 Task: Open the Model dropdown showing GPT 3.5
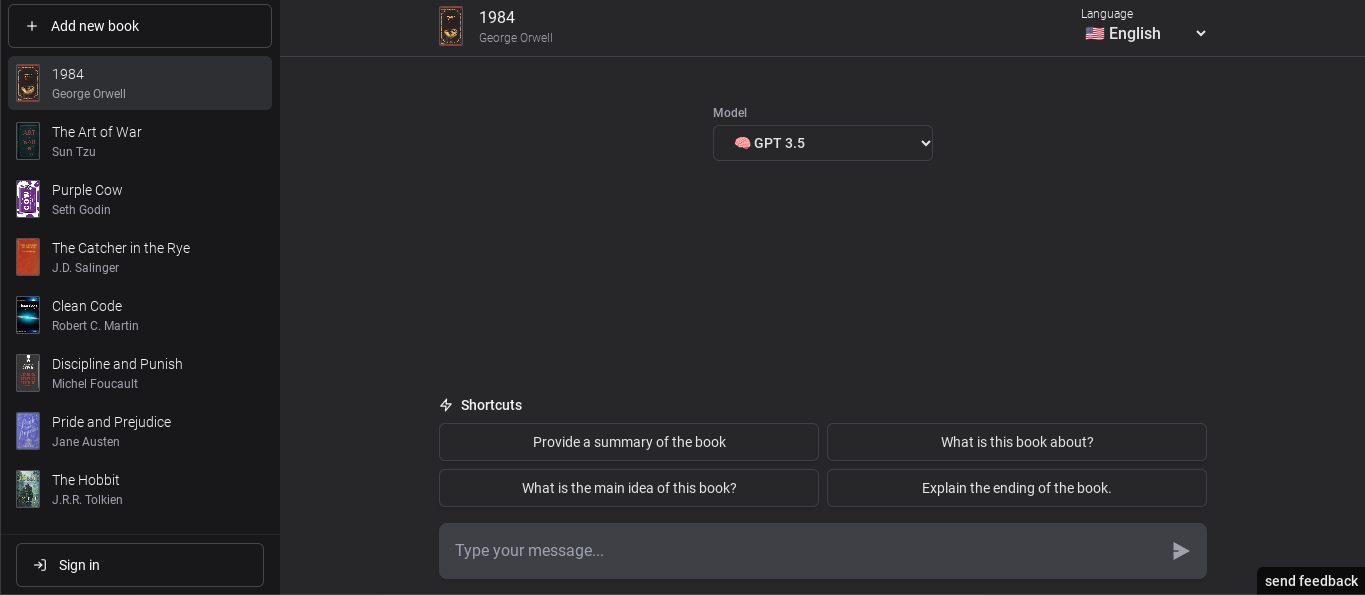(x=822, y=142)
